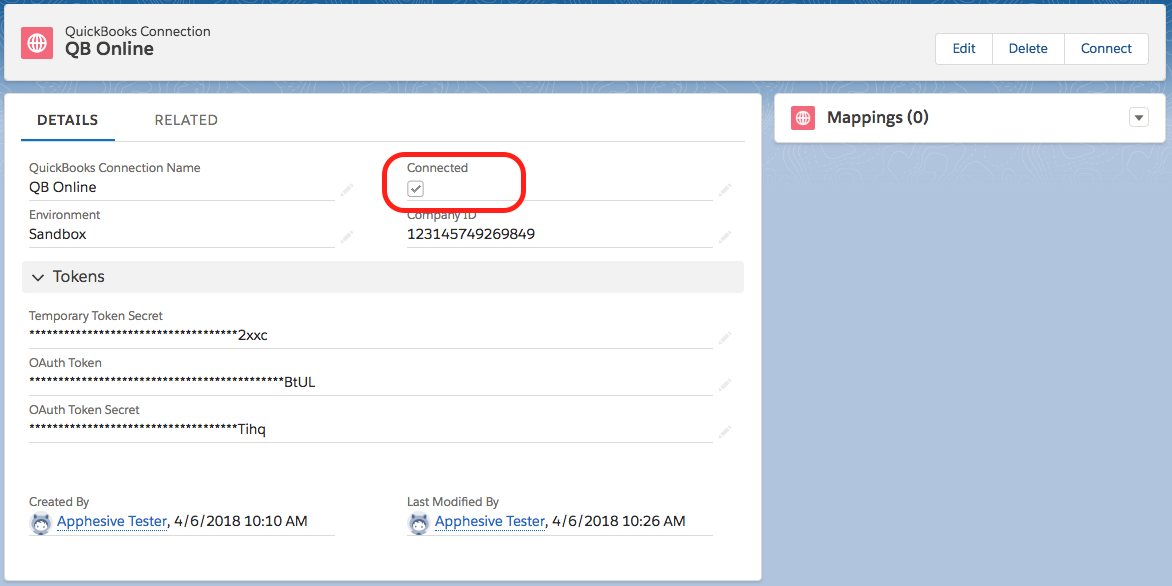
Task: Click the Company ID value 123145749269849
Action: click(x=471, y=235)
